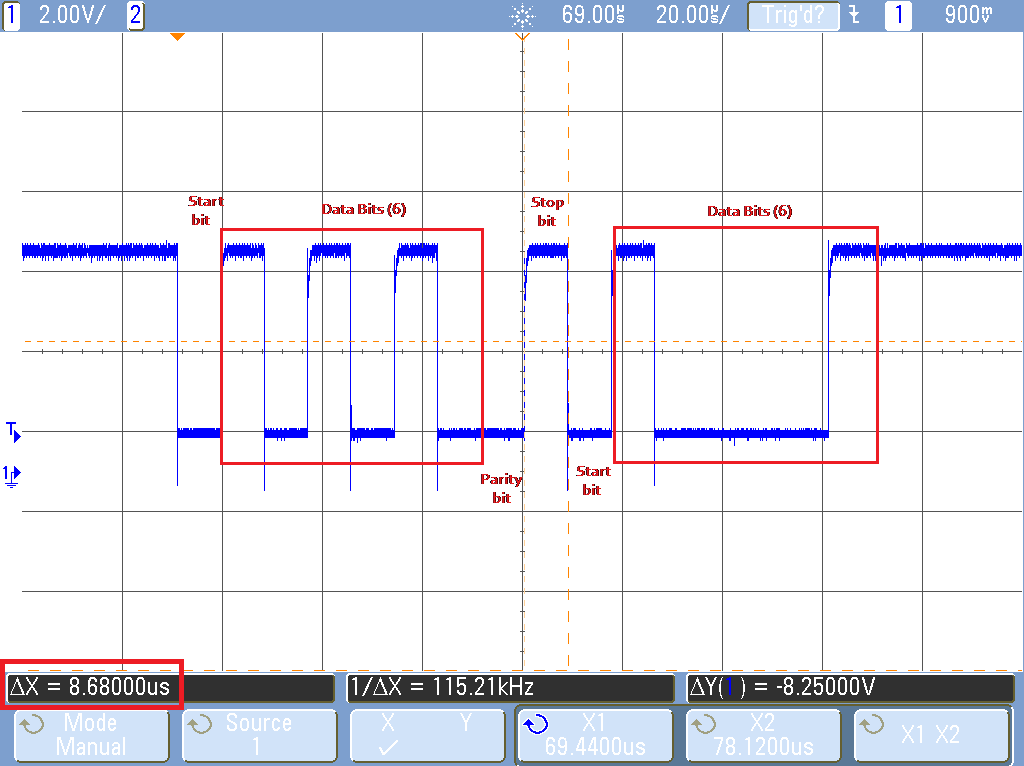Toggle cursor Mode between Manual and Track
This screenshot has height=766, width=1024.
click(x=90, y=734)
